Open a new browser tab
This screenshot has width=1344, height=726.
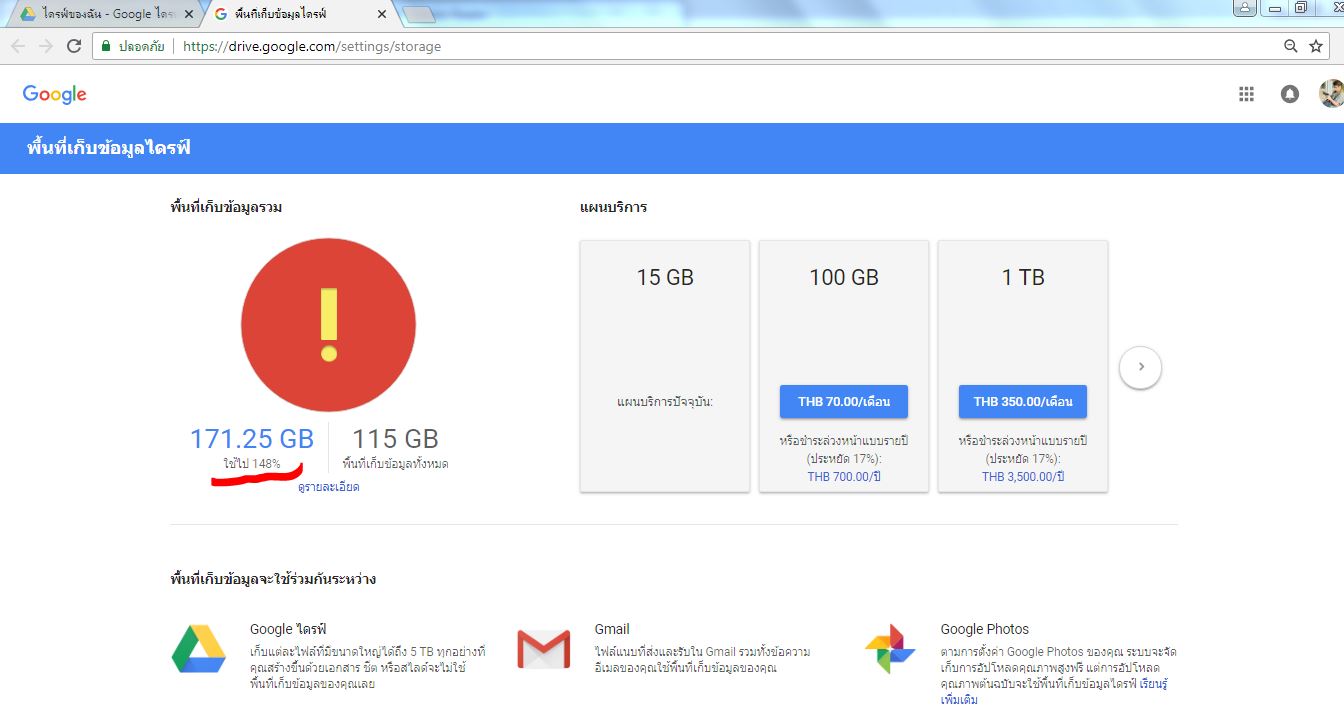(x=419, y=14)
